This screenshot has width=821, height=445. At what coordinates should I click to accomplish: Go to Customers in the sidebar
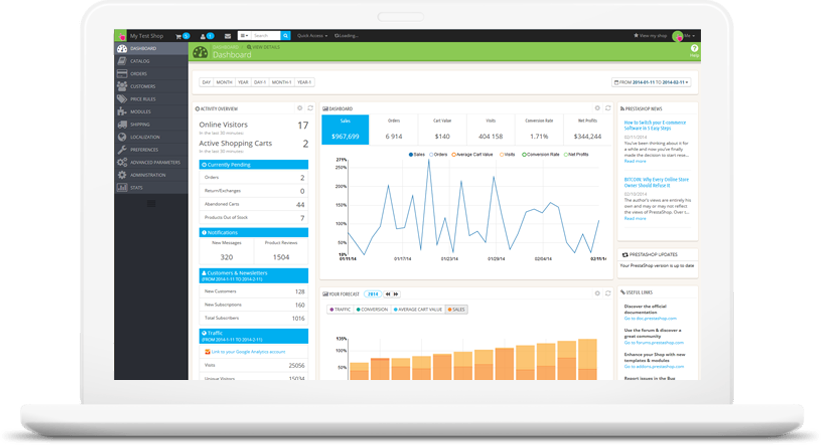click(x=142, y=86)
